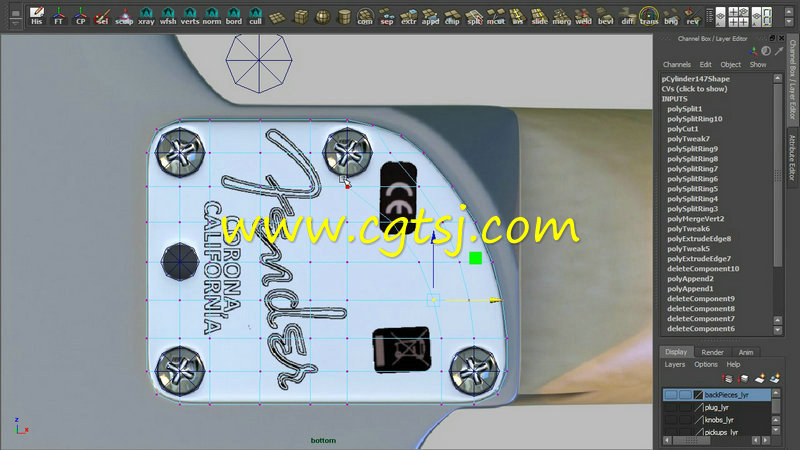Click the His shelf icon

(36, 16)
